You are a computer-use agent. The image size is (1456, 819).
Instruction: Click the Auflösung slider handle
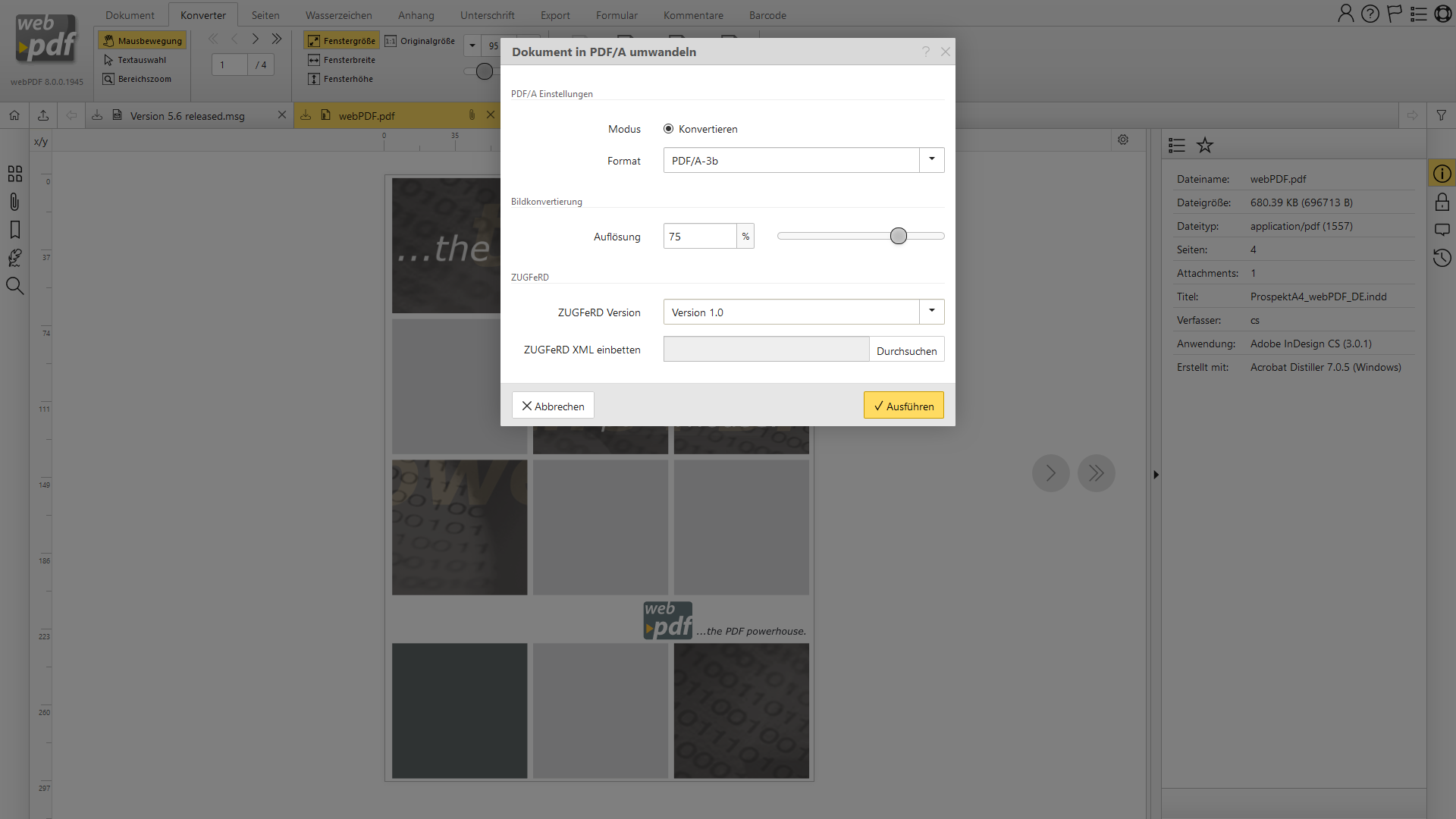coord(898,236)
